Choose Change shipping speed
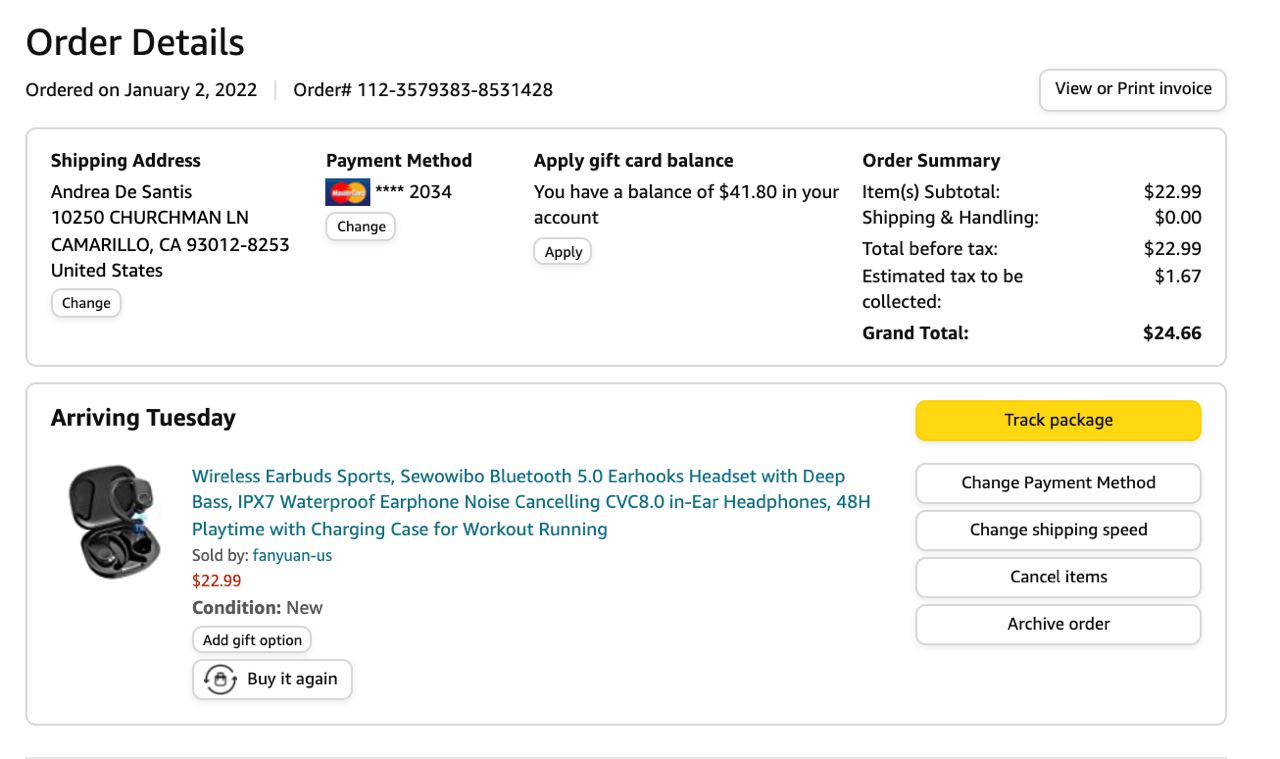Screen dimensions: 1280x759 1058,530
